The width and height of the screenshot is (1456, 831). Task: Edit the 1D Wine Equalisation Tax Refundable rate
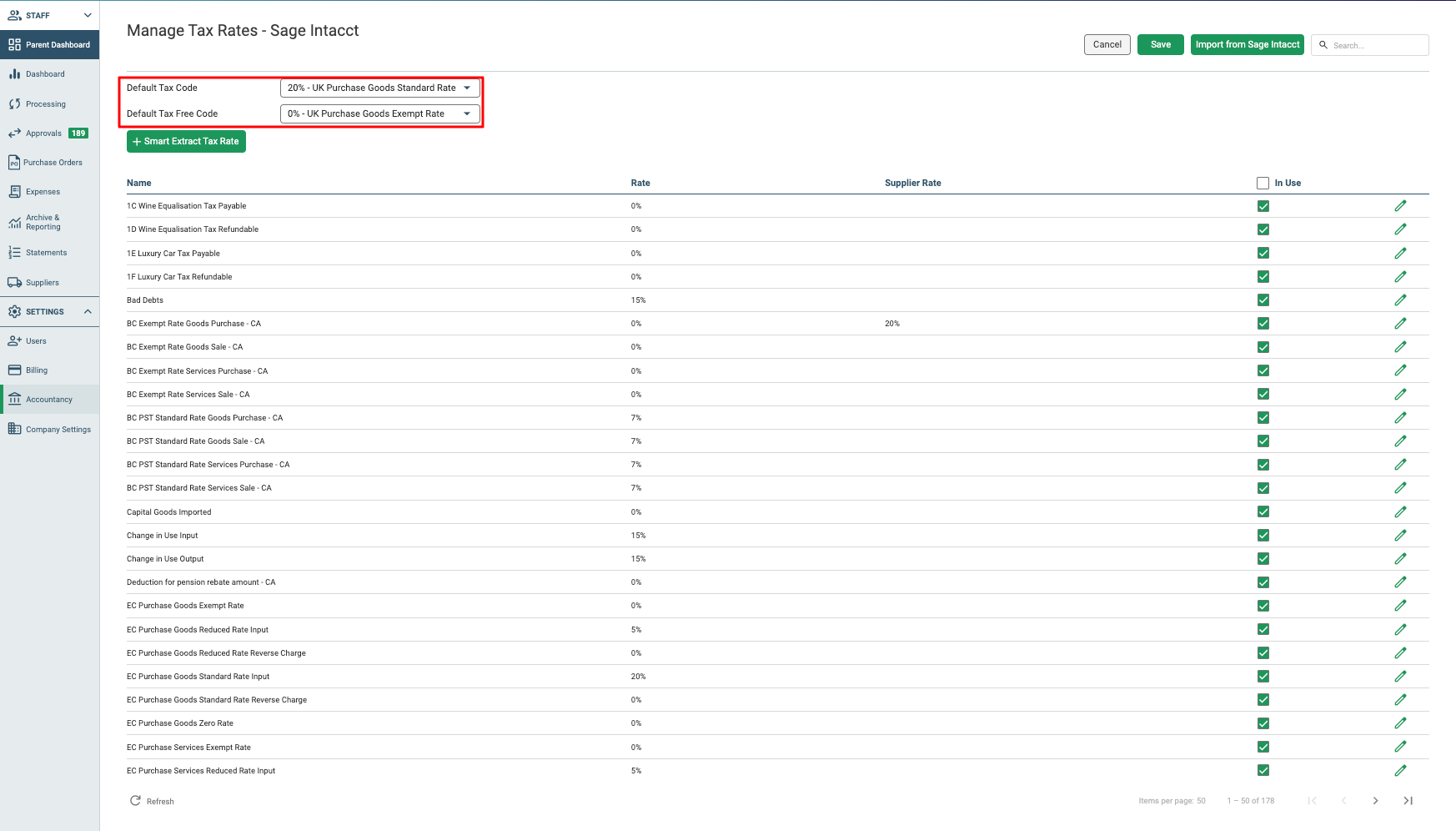click(1400, 229)
